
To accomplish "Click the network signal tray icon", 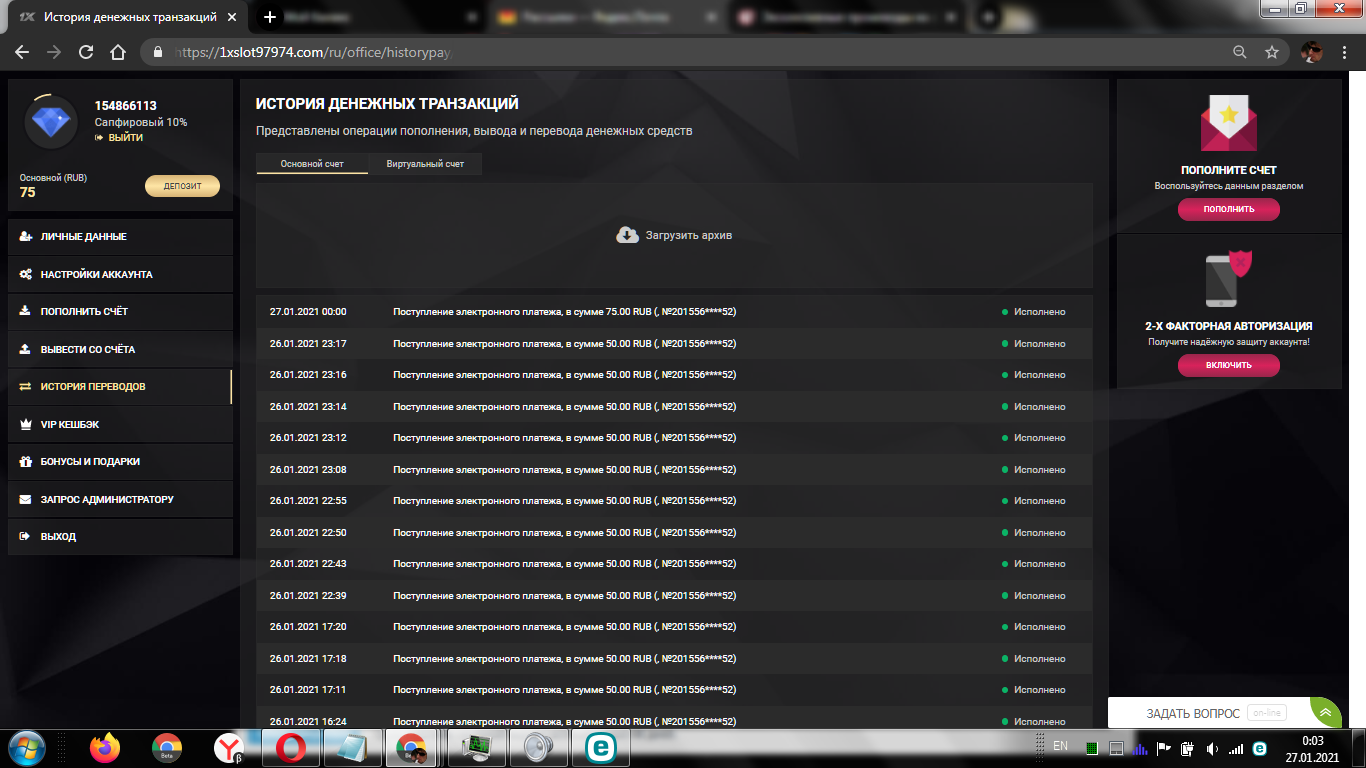I will [x=1236, y=748].
